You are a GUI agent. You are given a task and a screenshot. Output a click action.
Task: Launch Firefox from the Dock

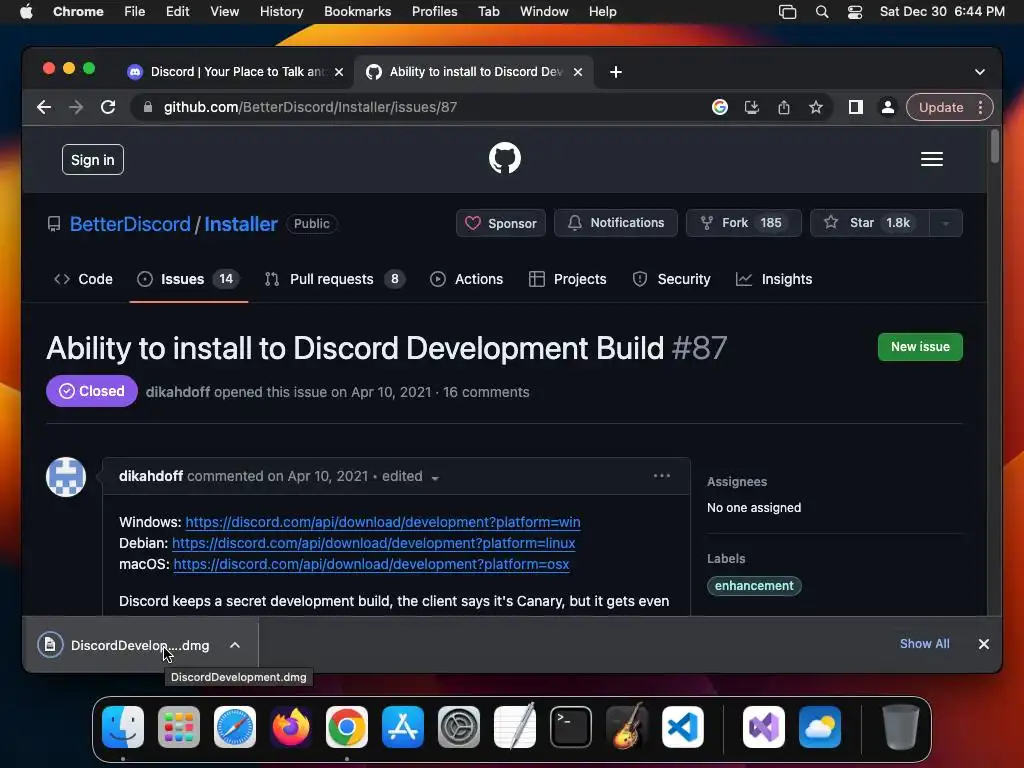coord(291,727)
